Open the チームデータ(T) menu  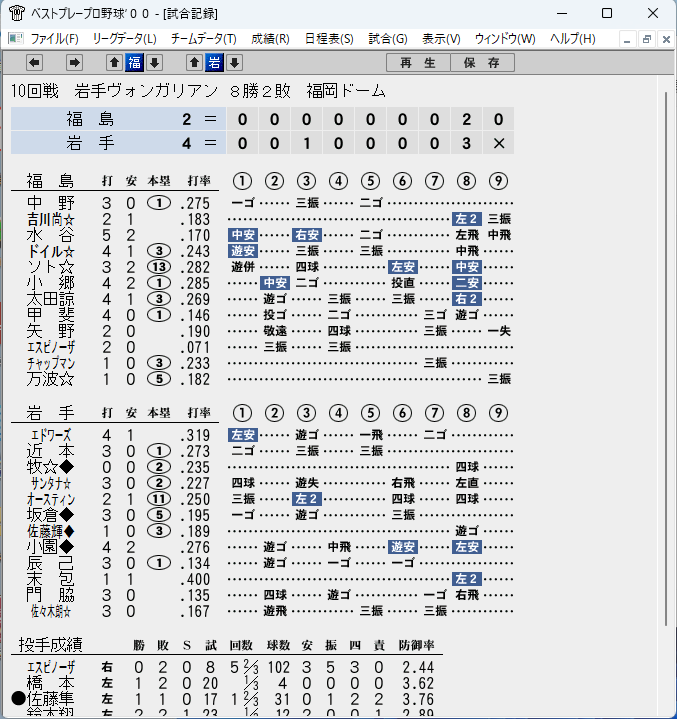[203, 39]
